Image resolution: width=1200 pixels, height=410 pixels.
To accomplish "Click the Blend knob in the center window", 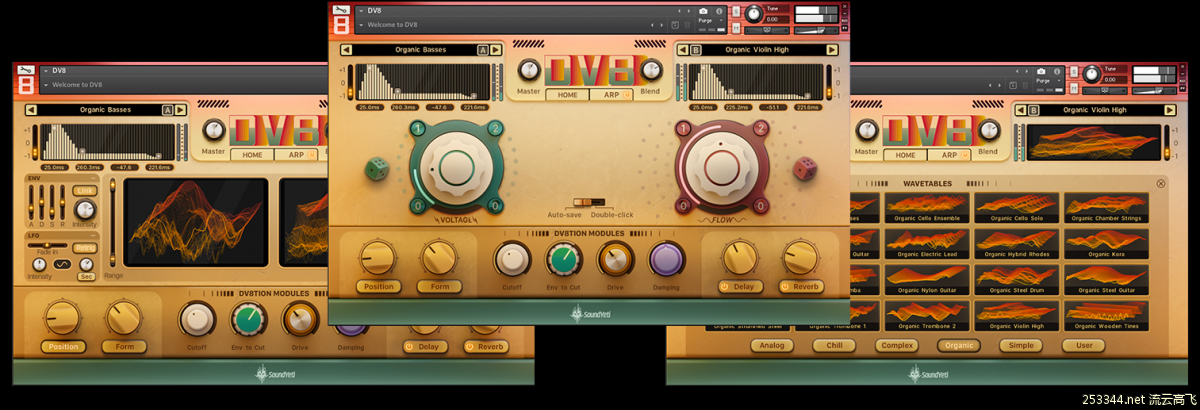I will 650,70.
